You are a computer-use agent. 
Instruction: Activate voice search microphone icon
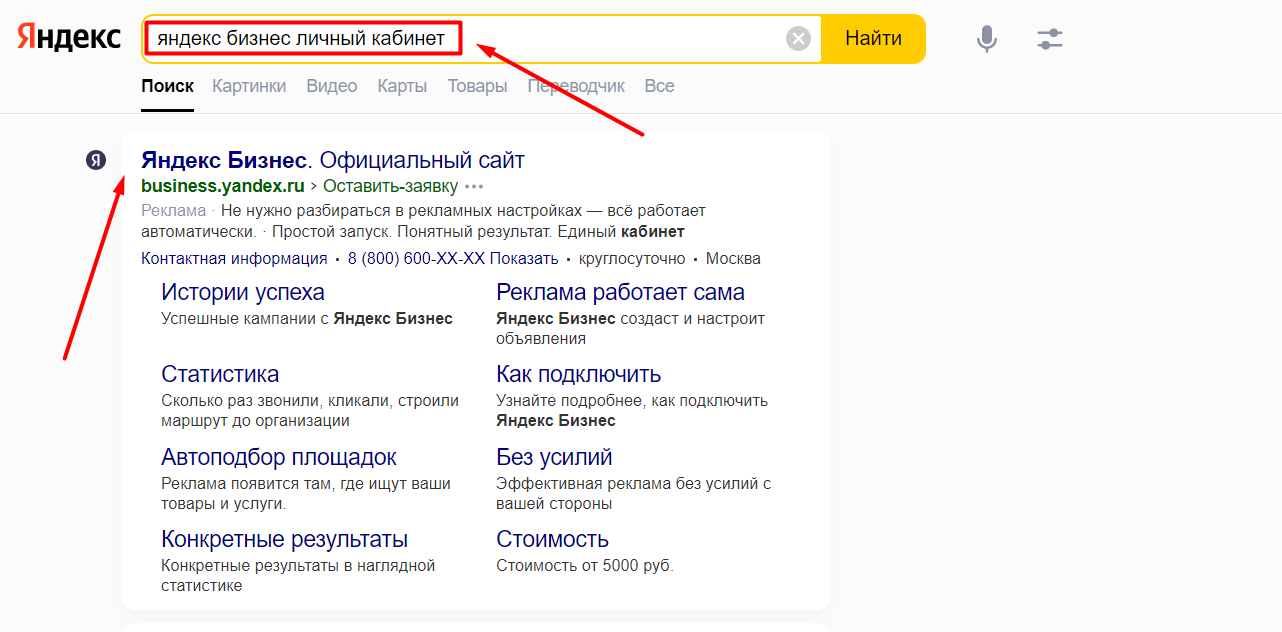tap(986, 39)
